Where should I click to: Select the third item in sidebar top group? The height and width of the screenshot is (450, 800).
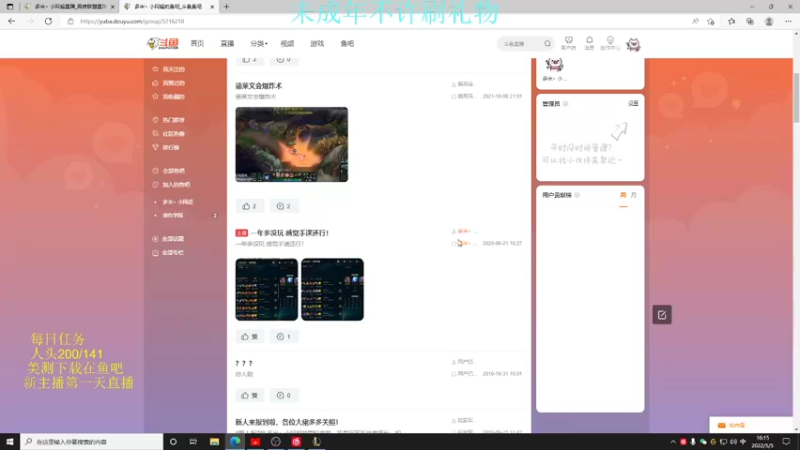[169, 96]
